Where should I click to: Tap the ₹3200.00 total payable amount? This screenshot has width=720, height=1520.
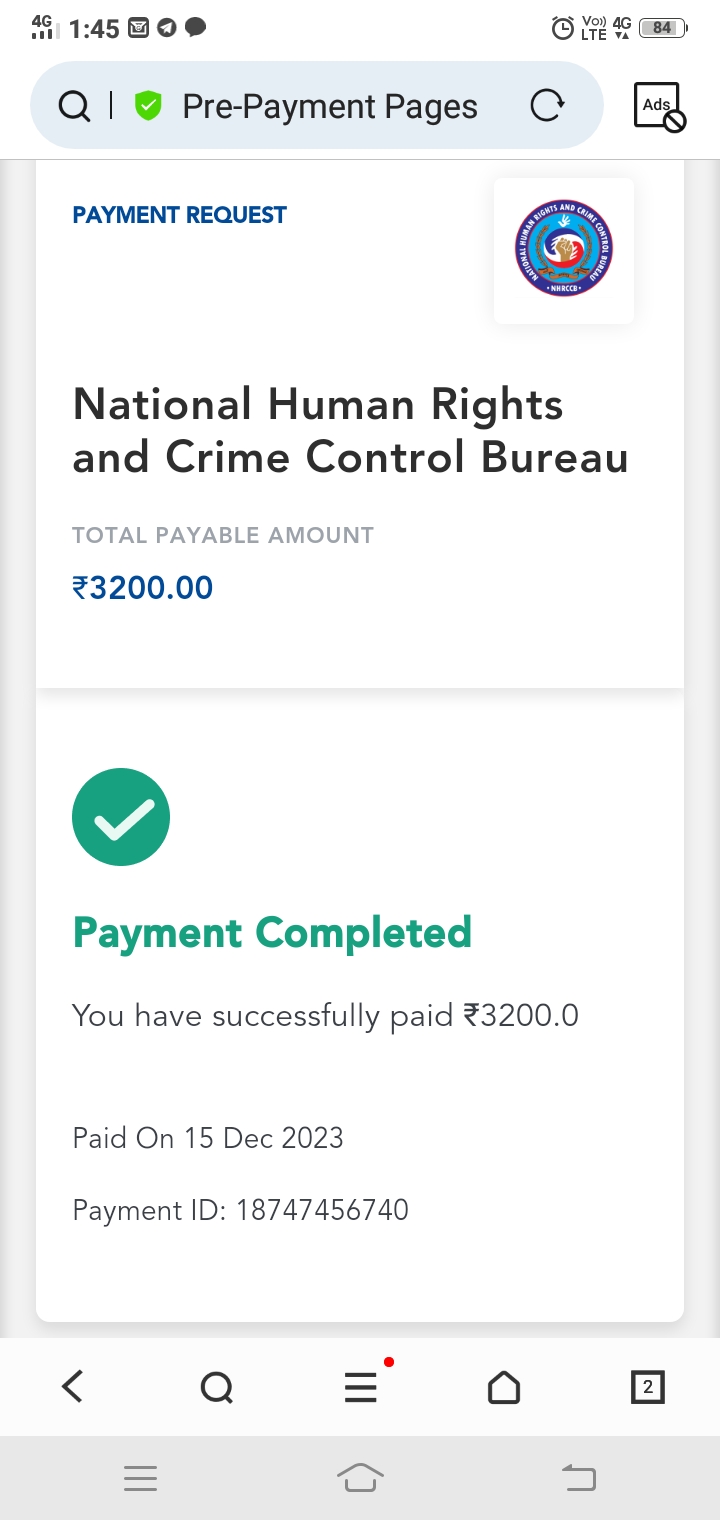tap(143, 587)
